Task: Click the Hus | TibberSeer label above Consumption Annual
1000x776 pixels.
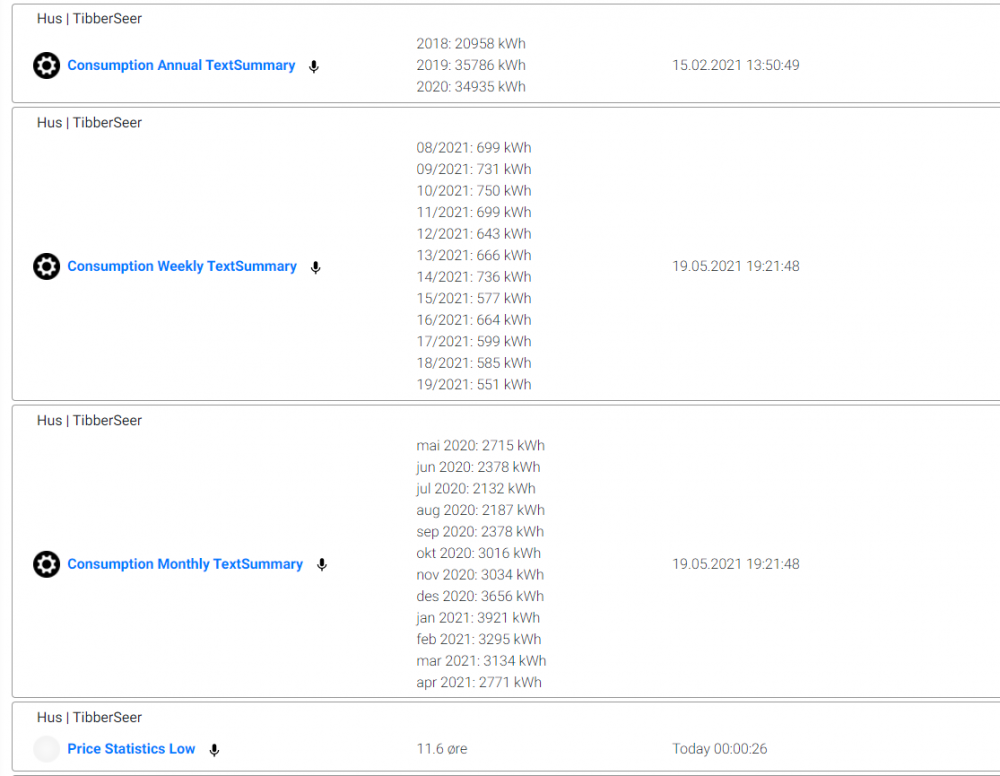Action: [90, 19]
